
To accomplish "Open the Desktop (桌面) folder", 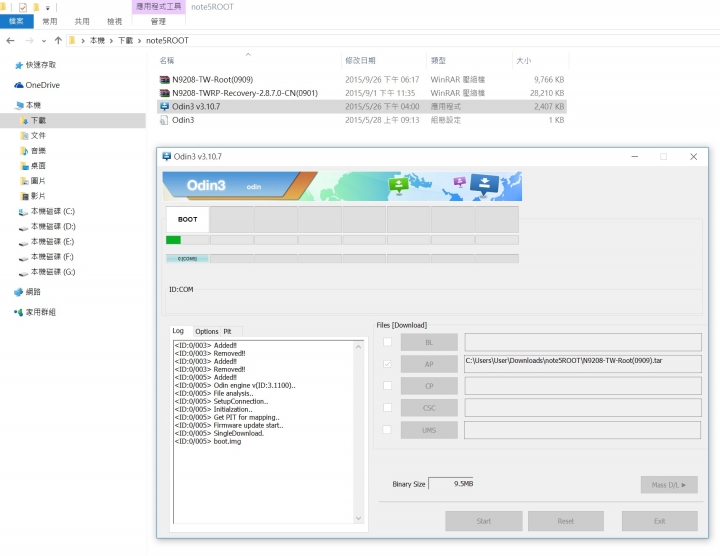I will tap(33, 166).
